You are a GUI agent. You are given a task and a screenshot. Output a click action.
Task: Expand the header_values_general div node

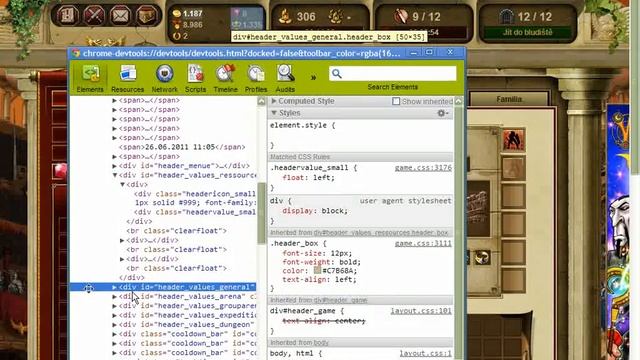pyautogui.click(x=115, y=287)
